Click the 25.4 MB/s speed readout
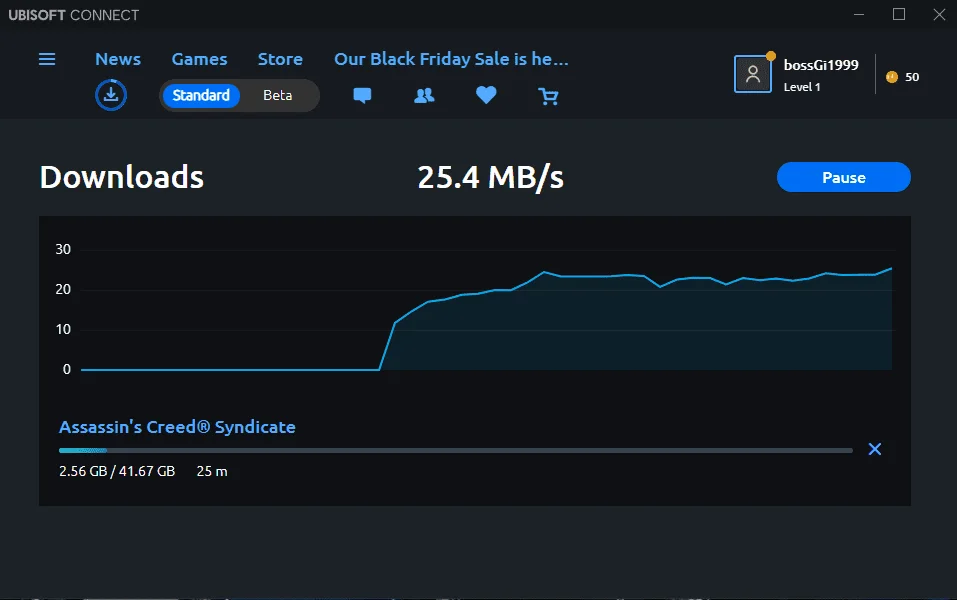This screenshot has width=957, height=600. [x=490, y=178]
